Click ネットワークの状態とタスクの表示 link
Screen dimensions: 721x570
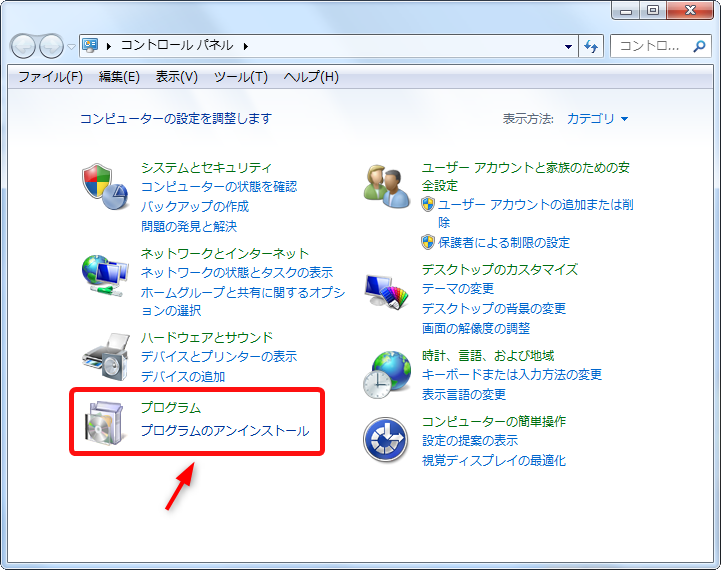(x=237, y=273)
